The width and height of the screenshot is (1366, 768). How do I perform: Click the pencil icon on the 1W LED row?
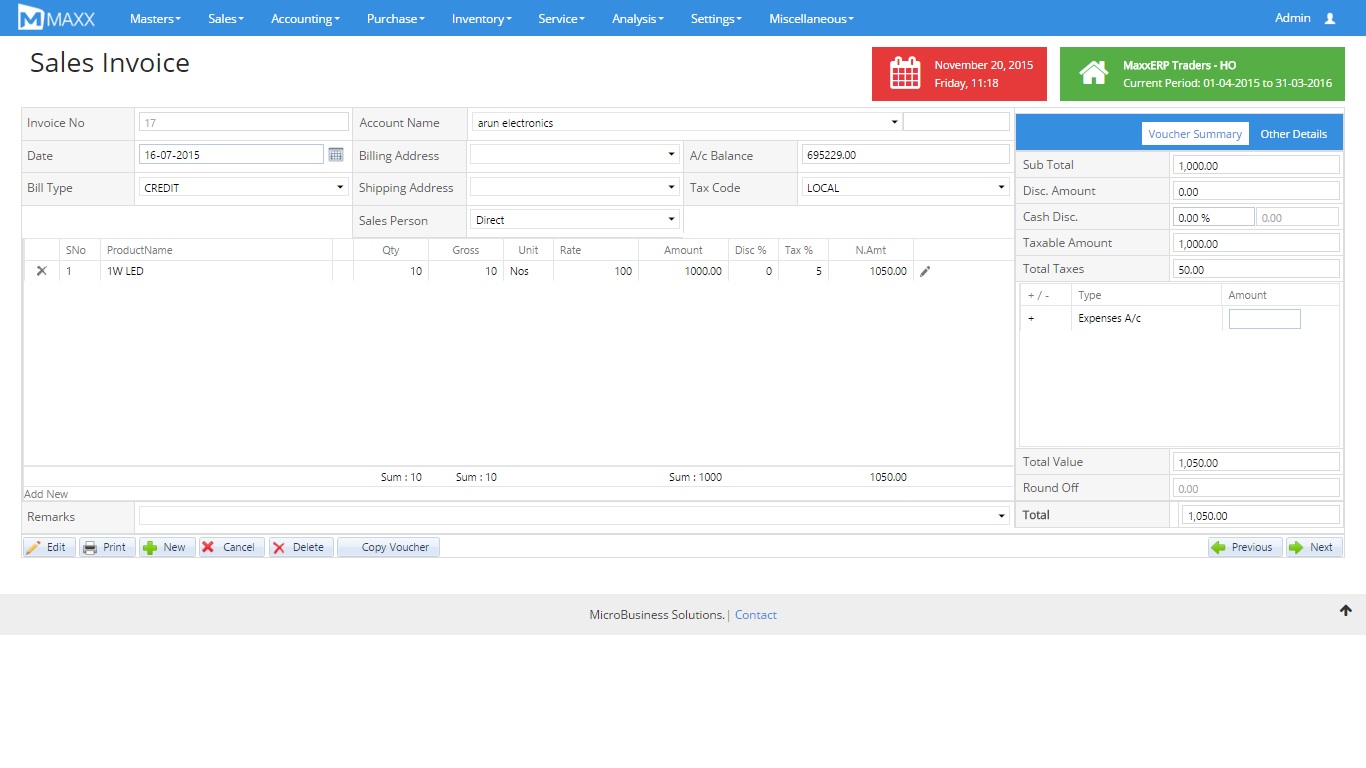point(925,271)
